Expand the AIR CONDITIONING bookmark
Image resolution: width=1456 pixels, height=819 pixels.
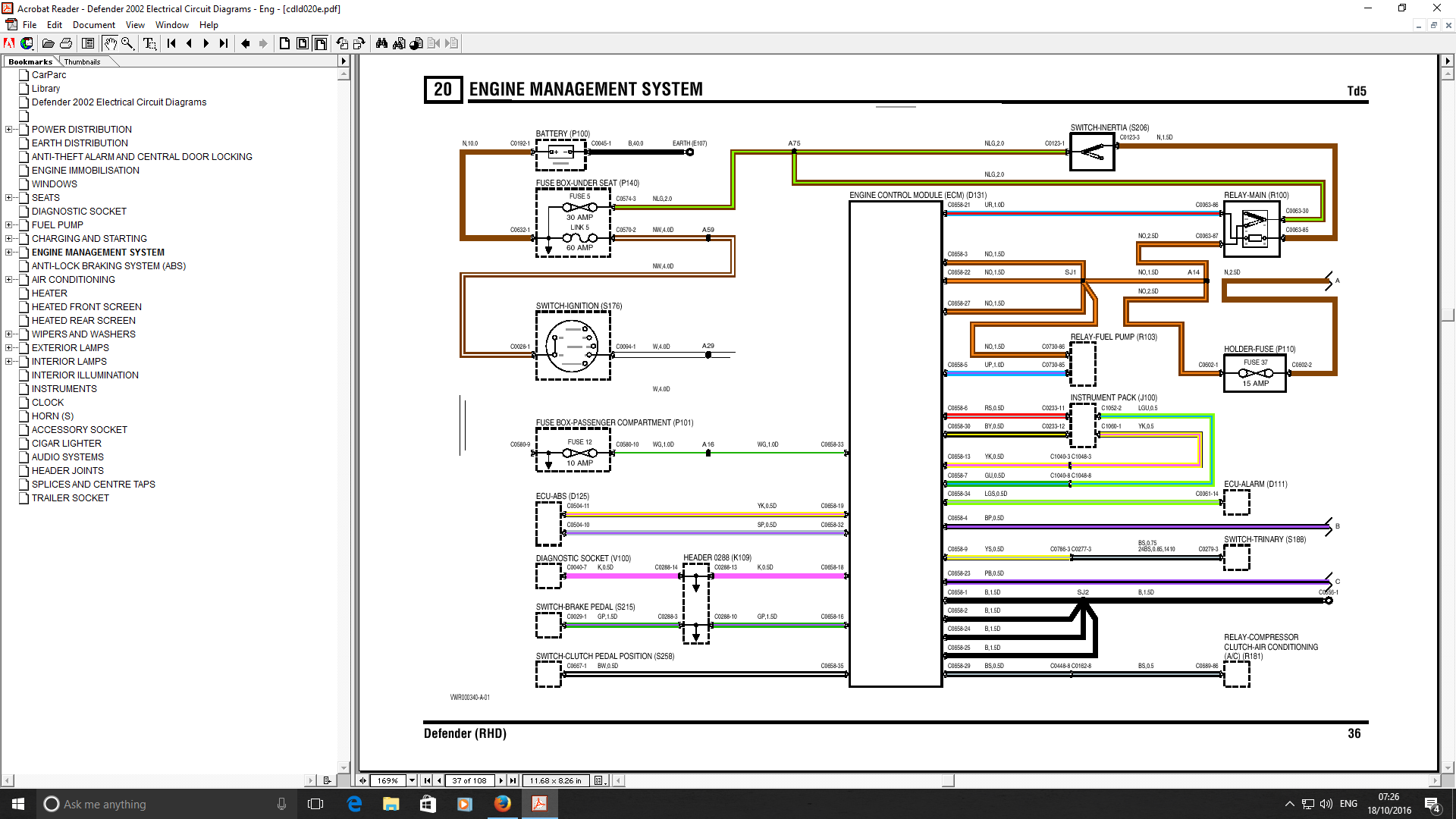8,280
